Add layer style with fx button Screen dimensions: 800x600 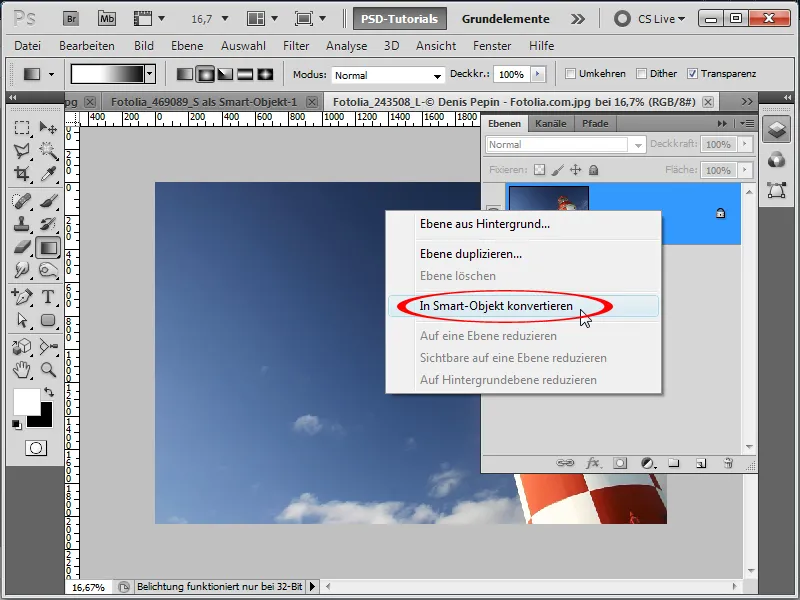coord(592,463)
